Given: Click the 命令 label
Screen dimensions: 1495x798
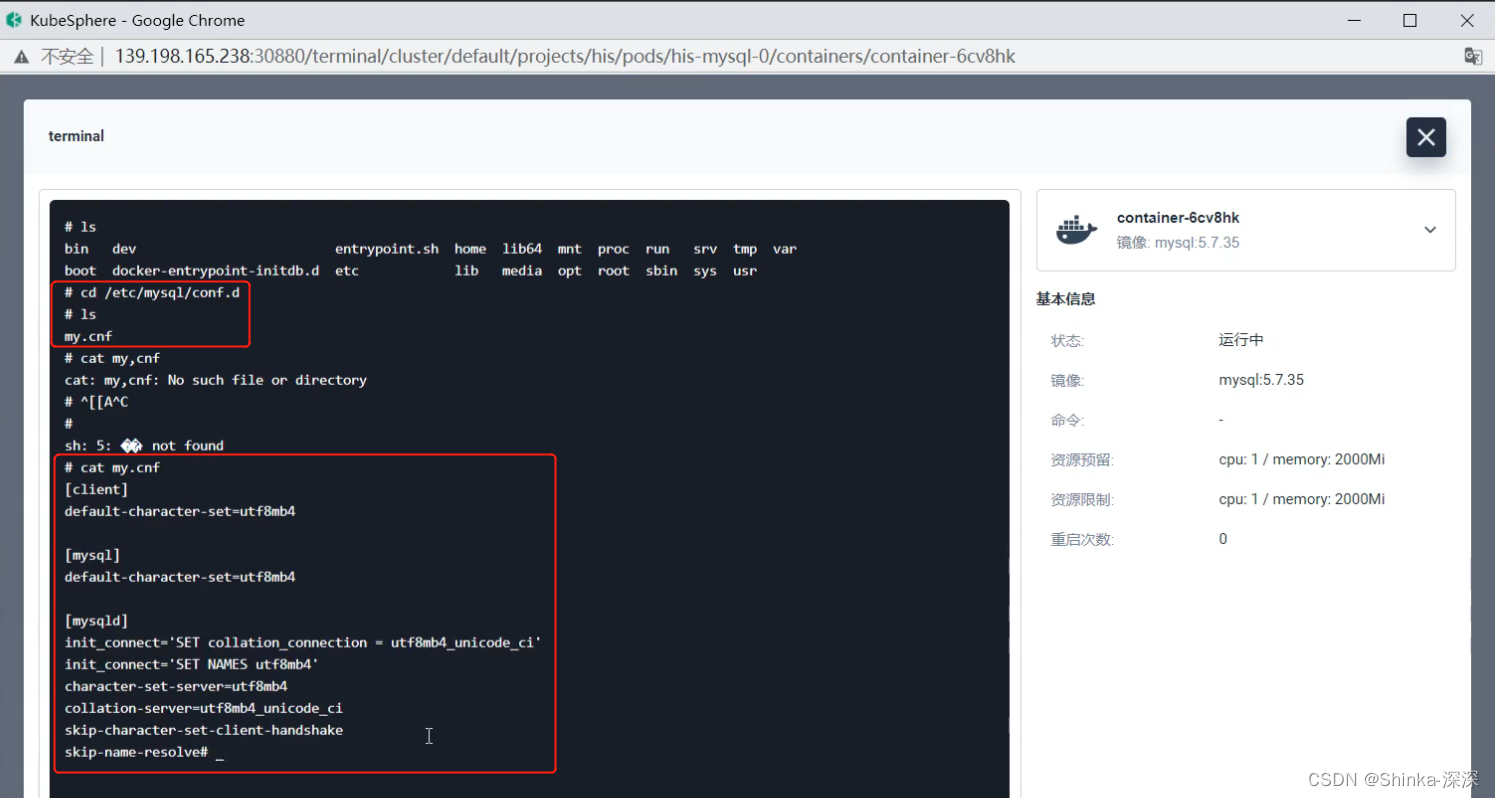Looking at the screenshot, I should (1067, 421).
